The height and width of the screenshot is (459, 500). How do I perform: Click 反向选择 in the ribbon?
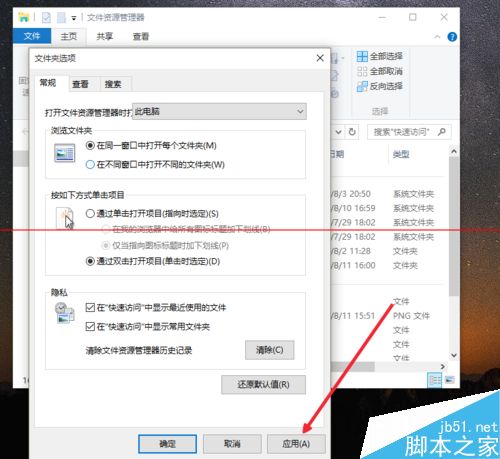click(380, 86)
